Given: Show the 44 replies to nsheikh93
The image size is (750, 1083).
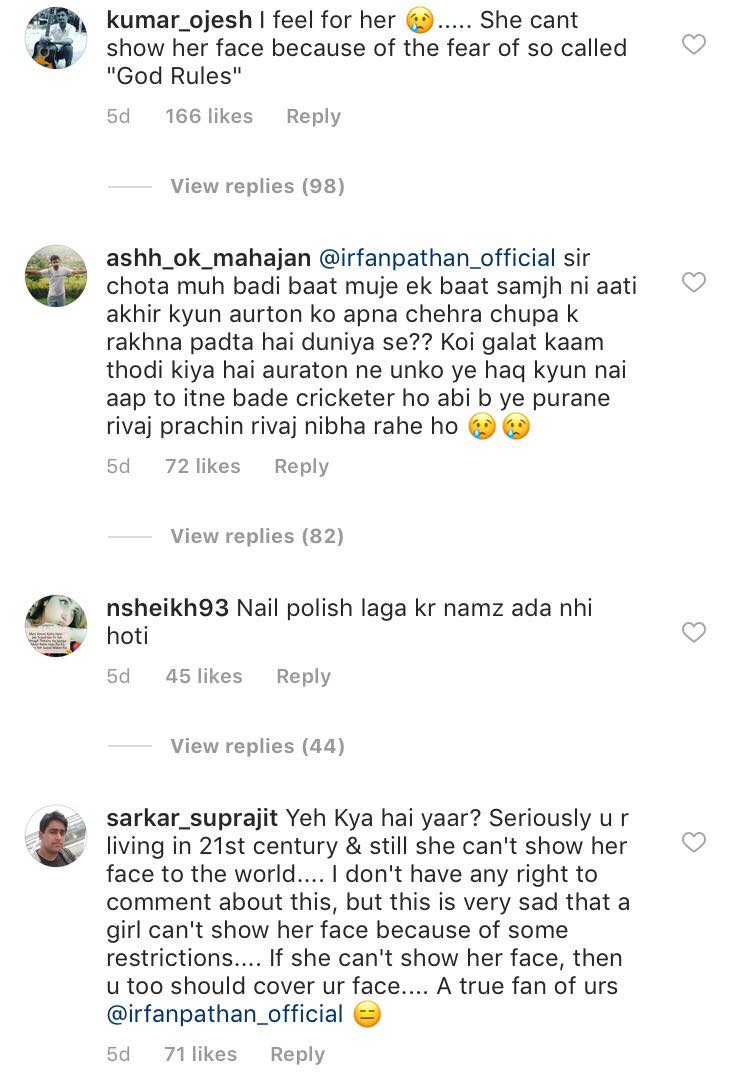Looking at the screenshot, I should coord(257,746).
